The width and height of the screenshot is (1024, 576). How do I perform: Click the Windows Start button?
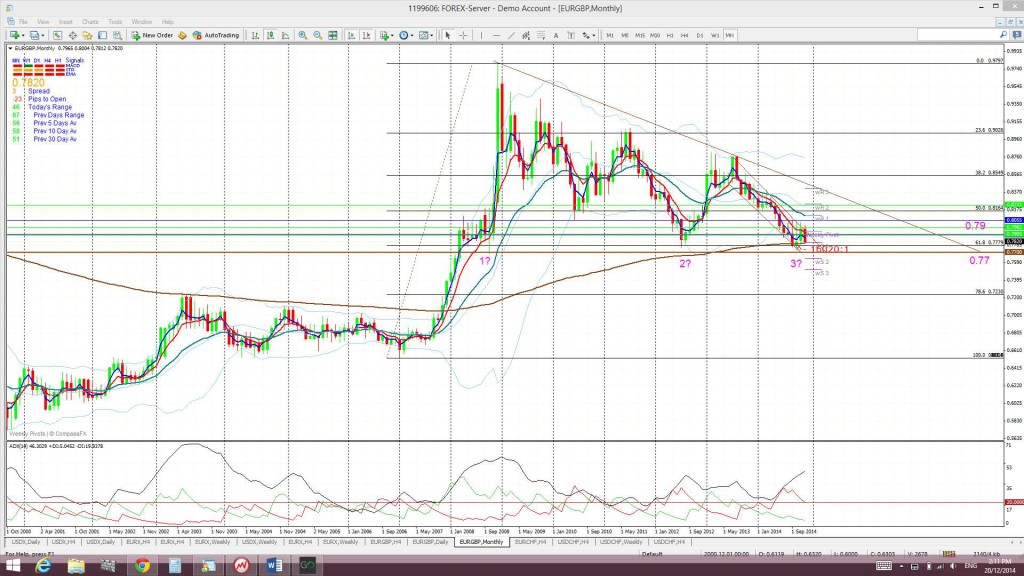pos(12,566)
